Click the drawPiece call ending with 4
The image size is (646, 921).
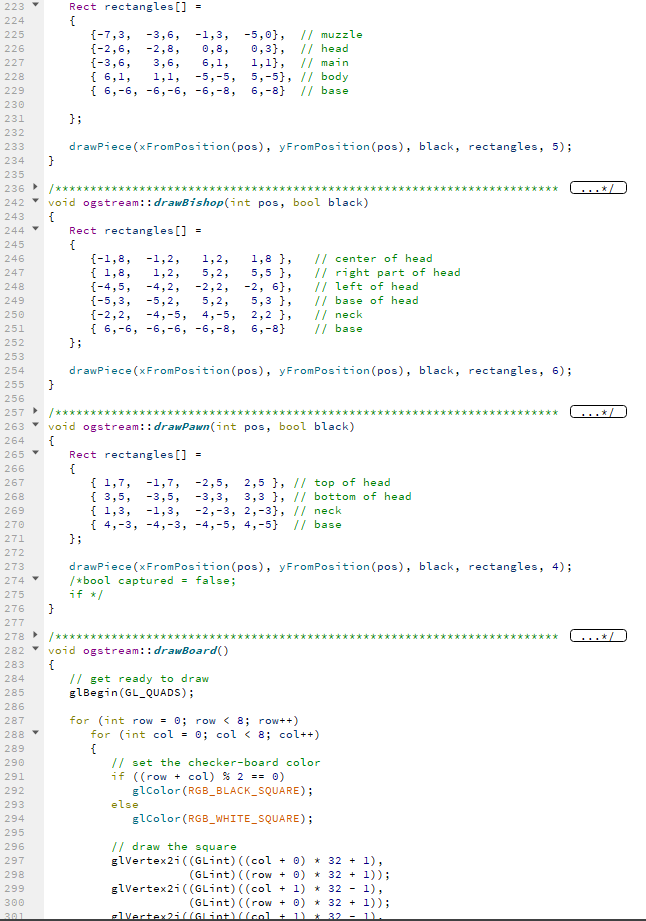320,567
